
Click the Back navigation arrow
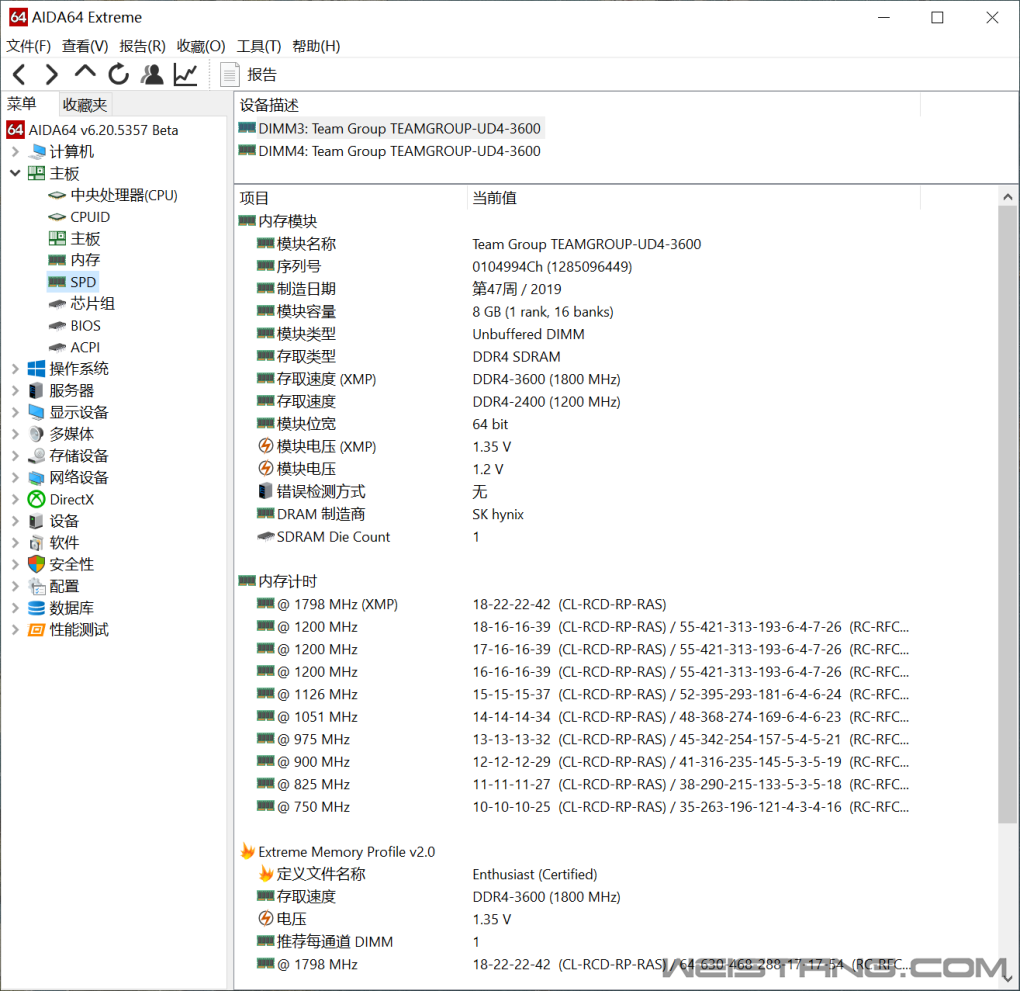coord(19,75)
